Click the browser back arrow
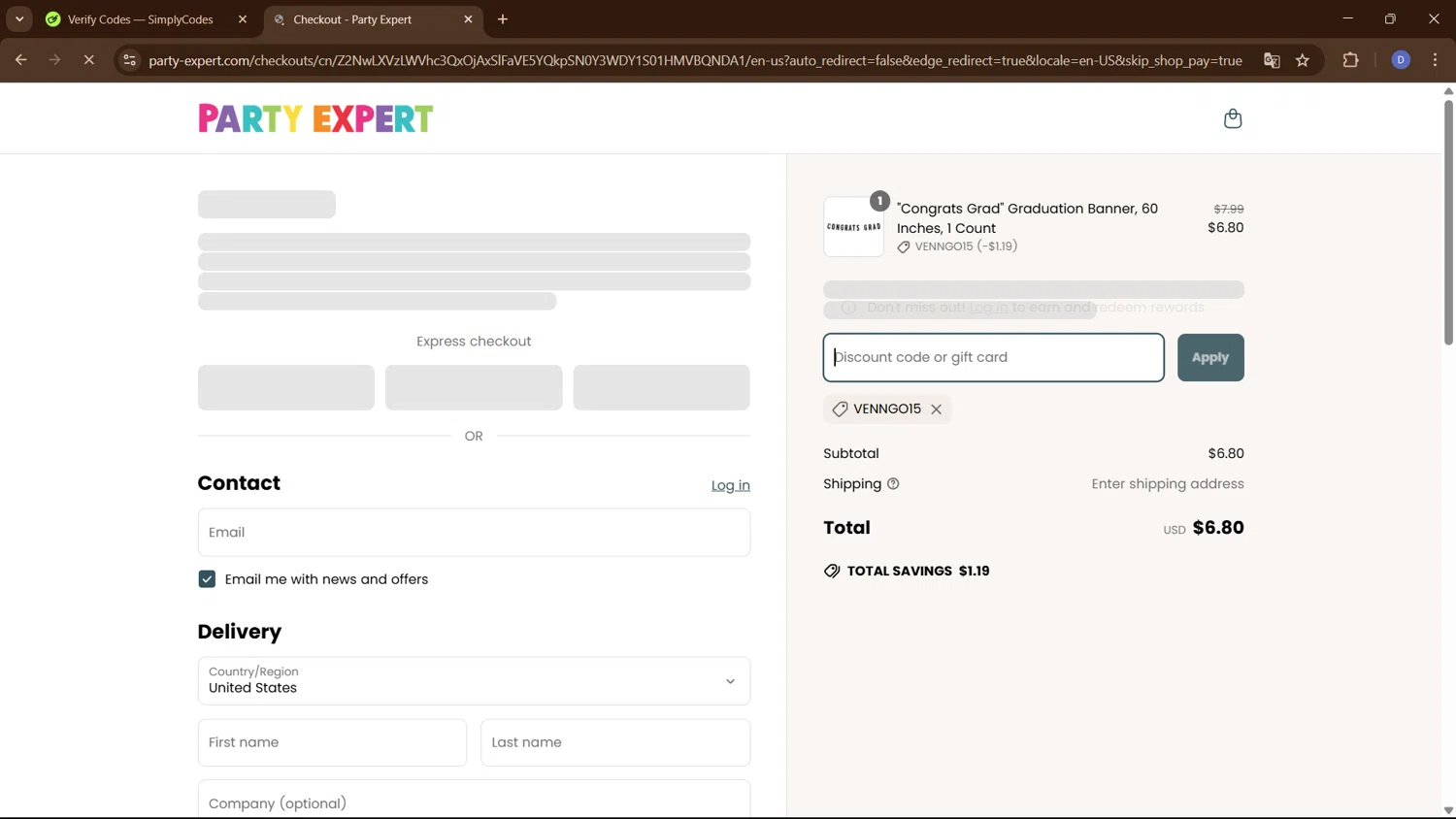 tap(20, 60)
